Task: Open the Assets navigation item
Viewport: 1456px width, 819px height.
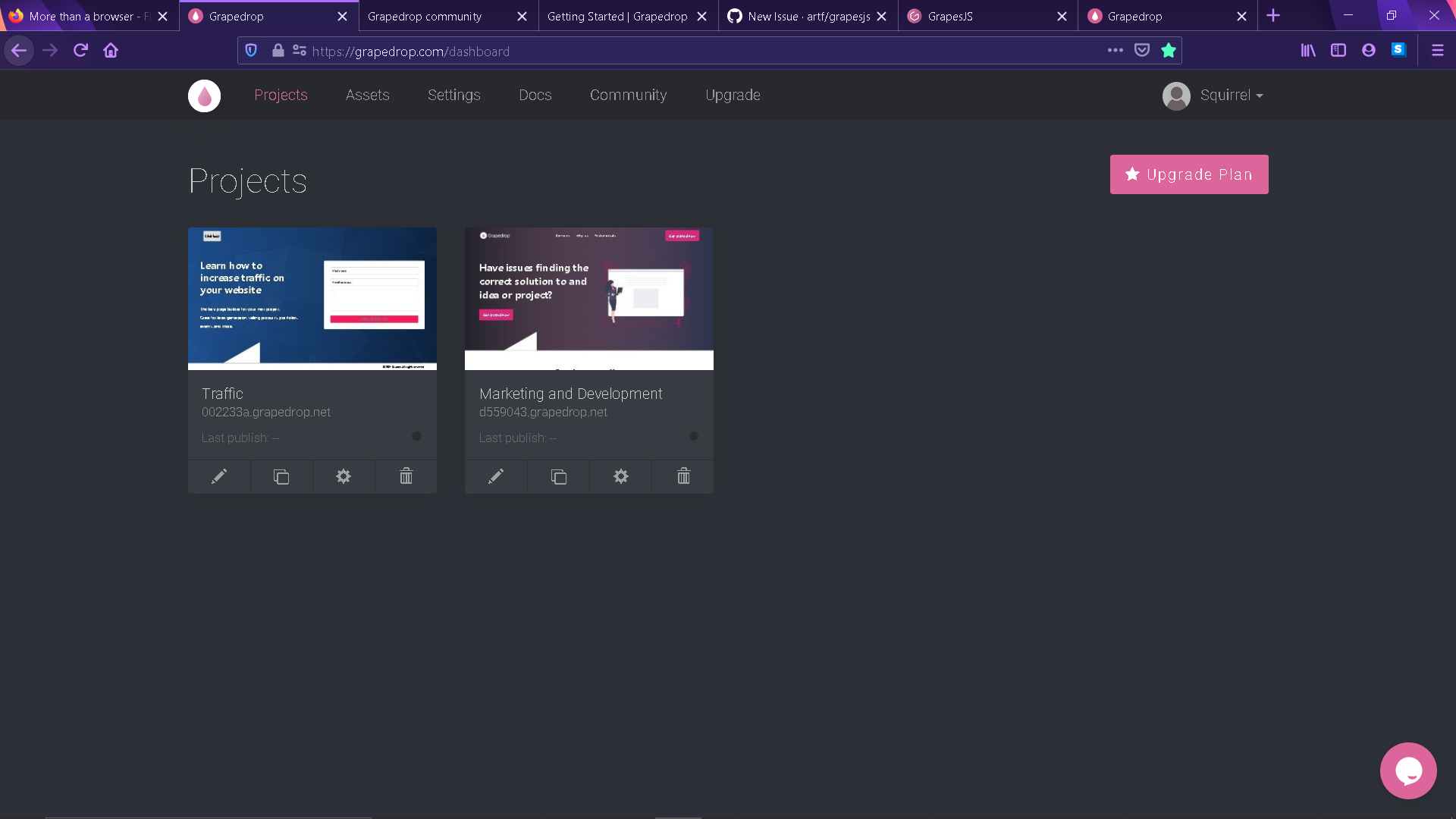Action: point(367,95)
